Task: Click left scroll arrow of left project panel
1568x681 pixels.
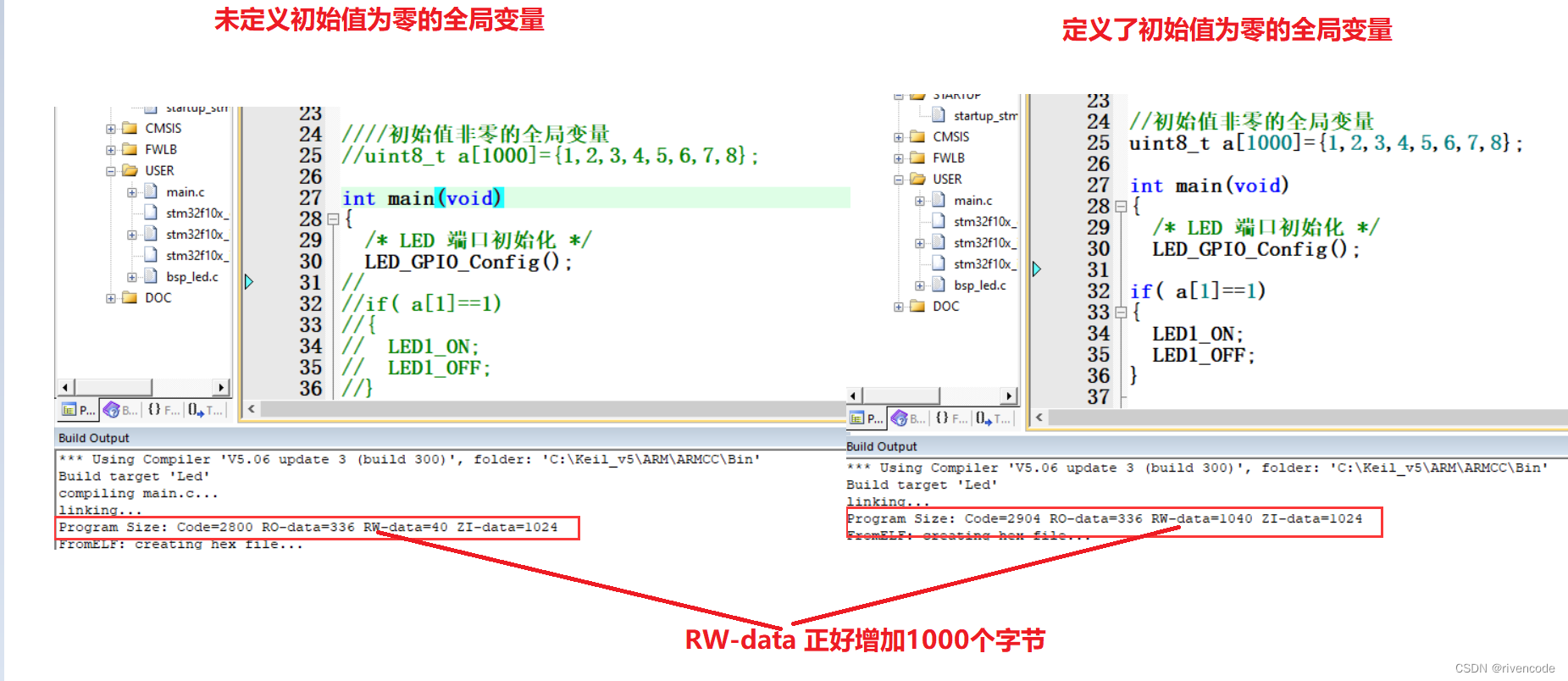Action: coord(66,387)
